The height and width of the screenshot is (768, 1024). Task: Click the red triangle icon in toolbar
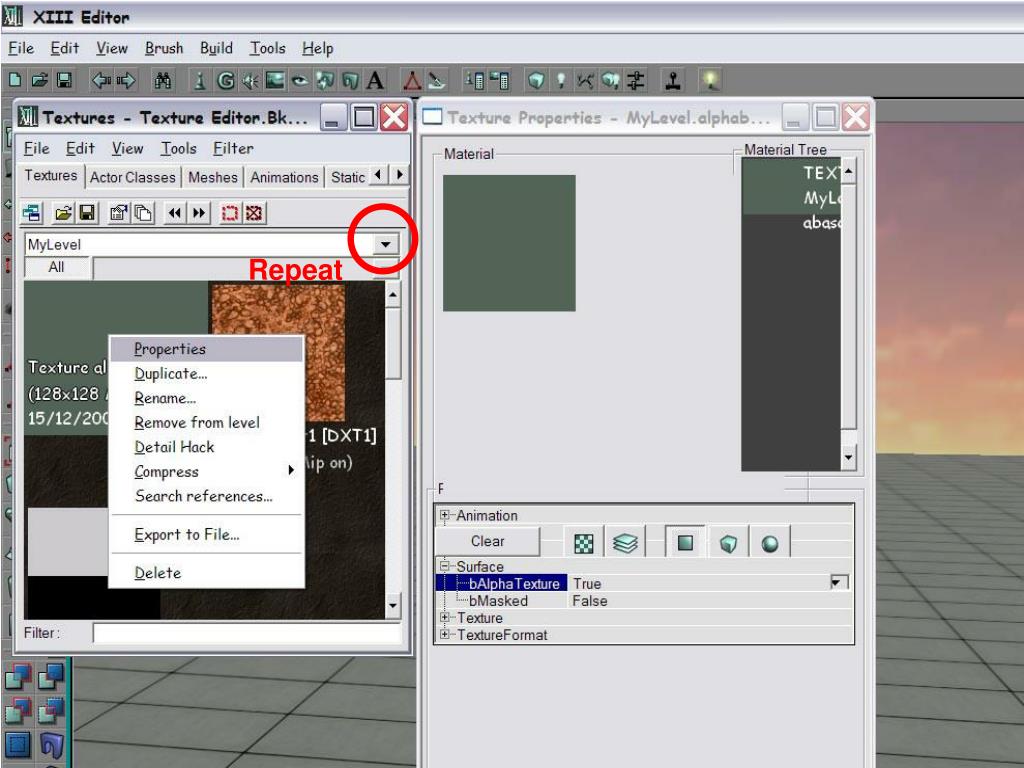[411, 80]
